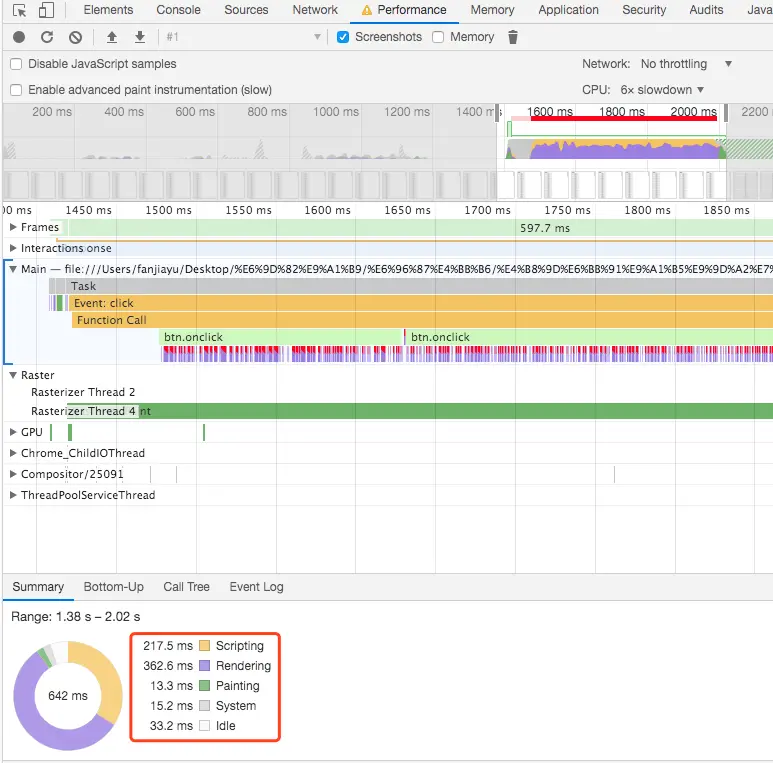Expand the Frames track
The width and height of the screenshot is (773, 763).
(13, 227)
